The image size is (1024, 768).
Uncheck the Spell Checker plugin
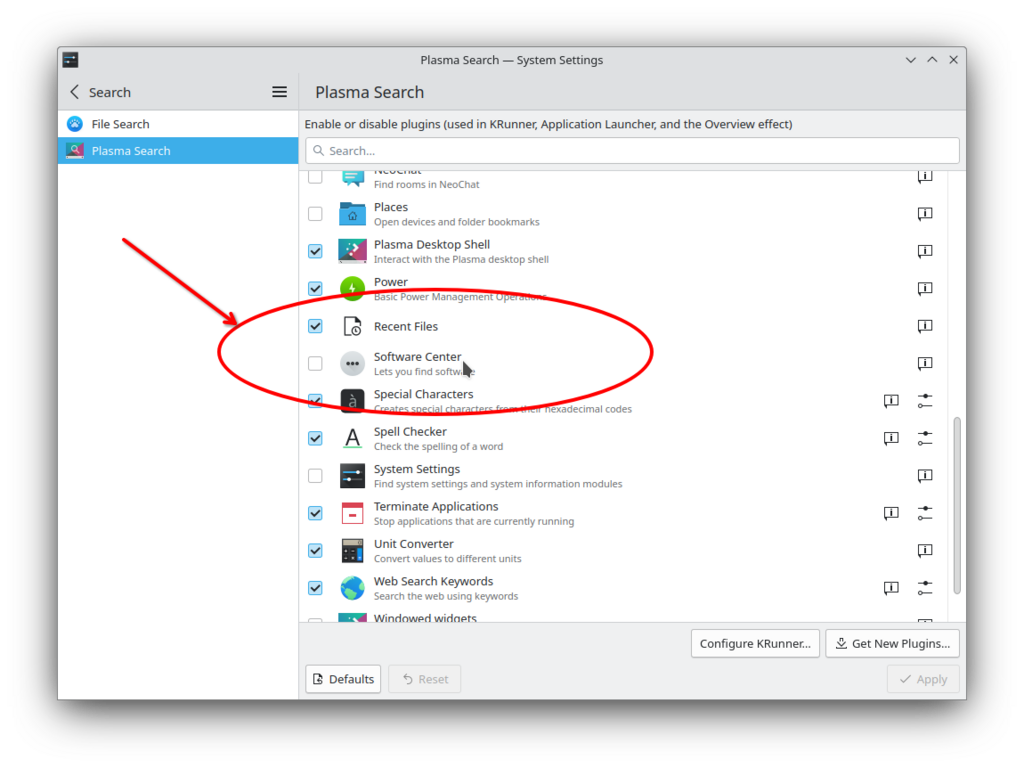pos(315,438)
